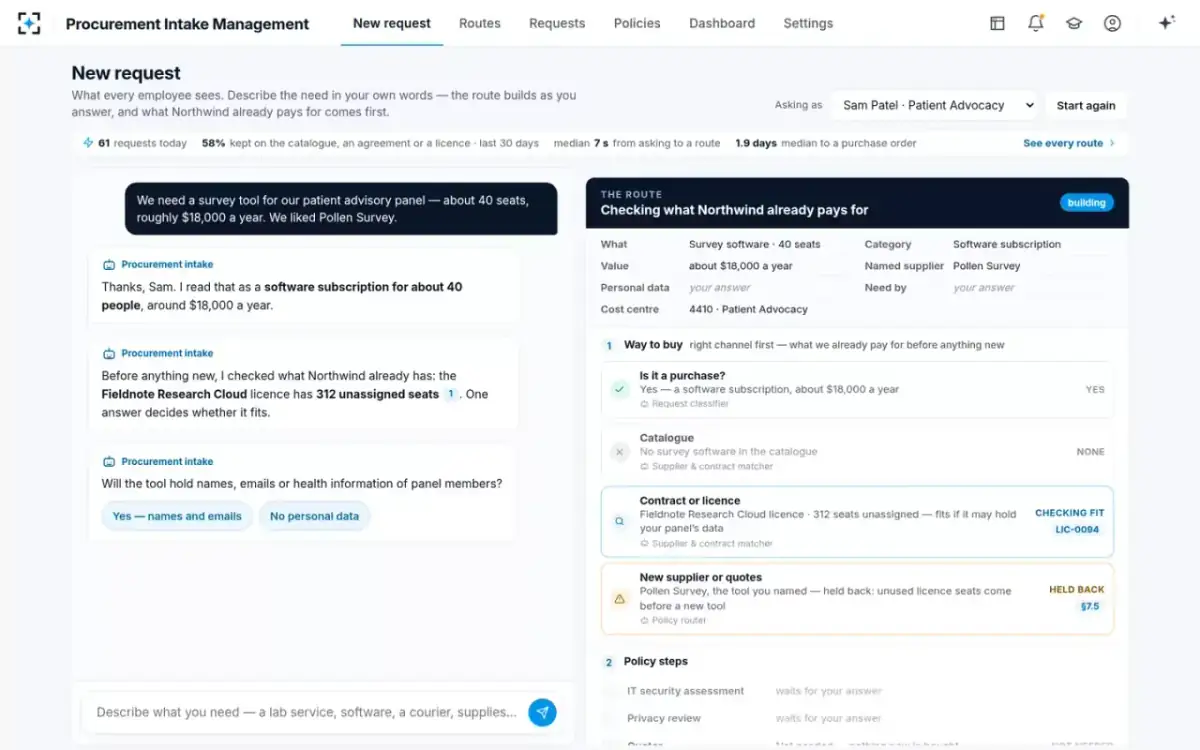Viewport: 1200px width, 750px height.
Task: Click bot icon on first Procurement intake message
Action: tap(109, 265)
